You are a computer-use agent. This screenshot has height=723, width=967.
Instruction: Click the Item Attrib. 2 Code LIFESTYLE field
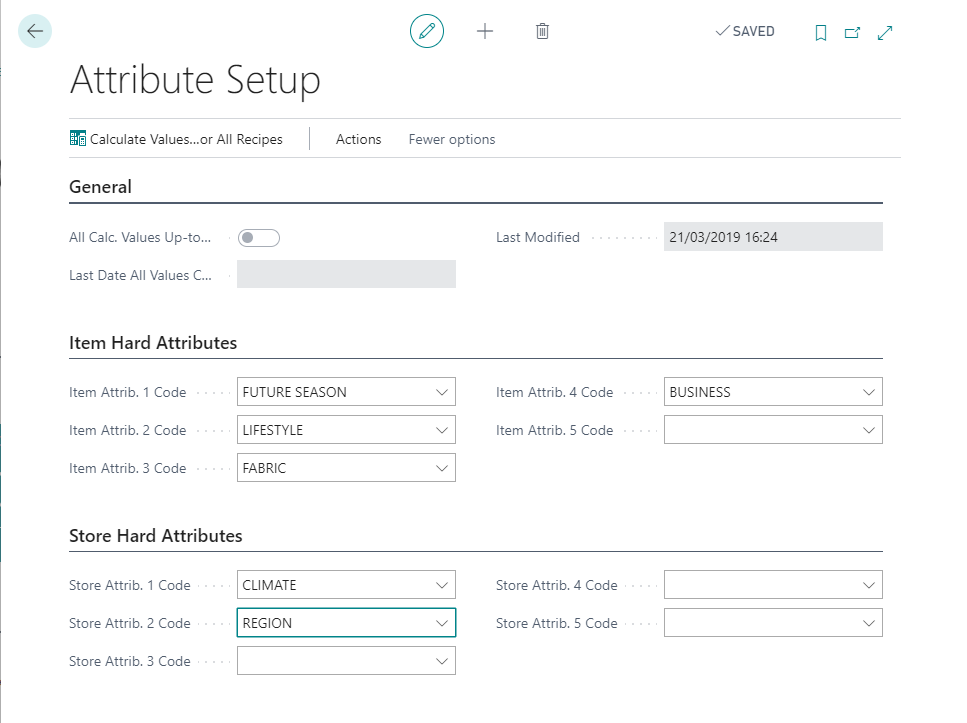pos(335,431)
